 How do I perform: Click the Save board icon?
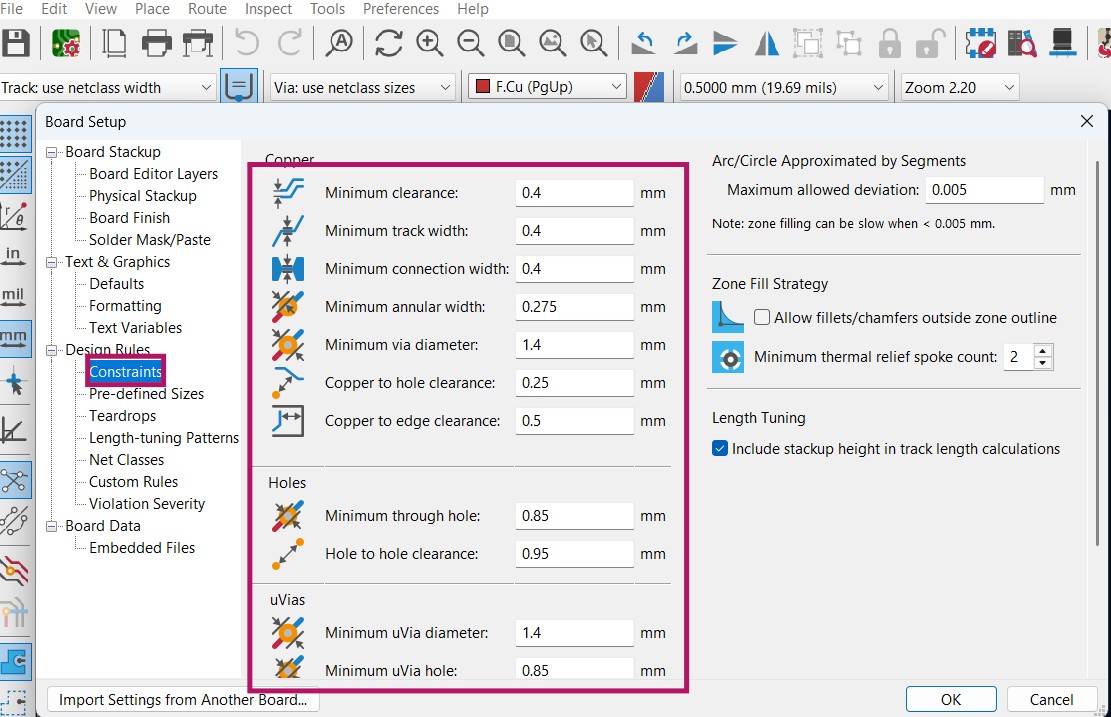tap(16, 44)
